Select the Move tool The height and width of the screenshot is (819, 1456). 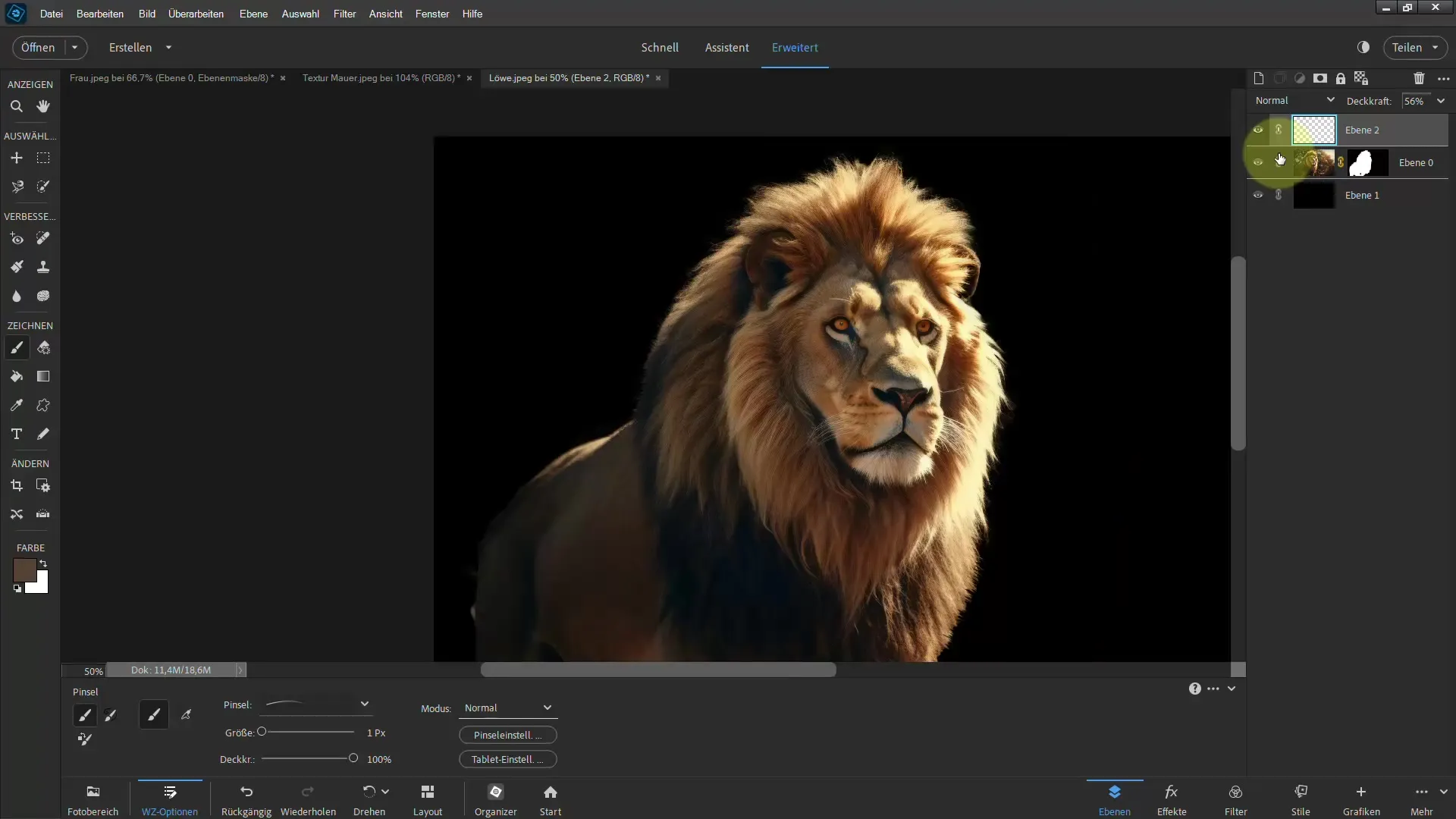(16, 158)
